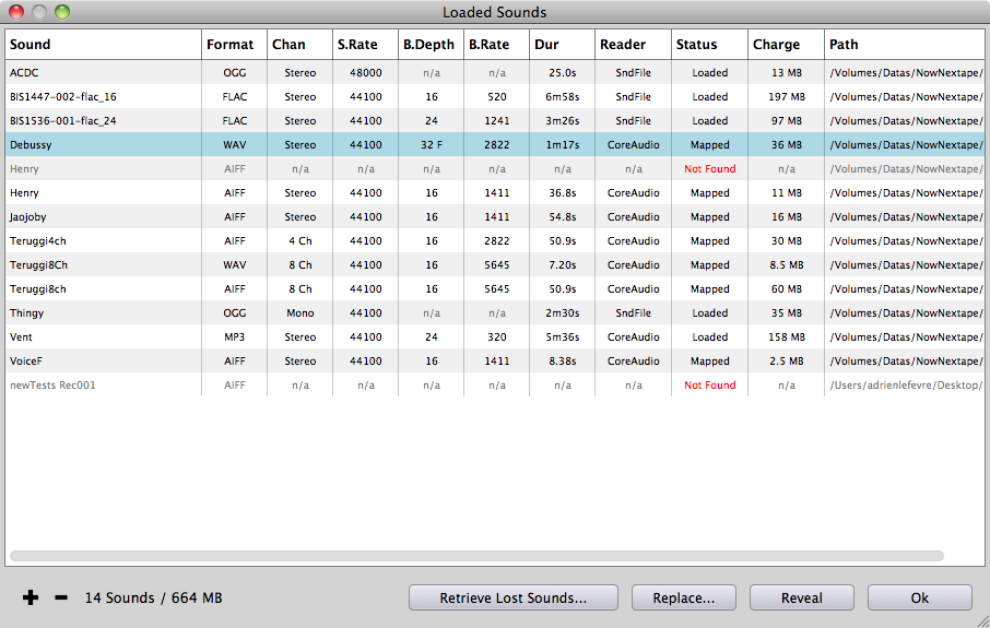Sort list by Sound column header
The height and width of the screenshot is (628, 990).
pyautogui.click(x=102, y=44)
